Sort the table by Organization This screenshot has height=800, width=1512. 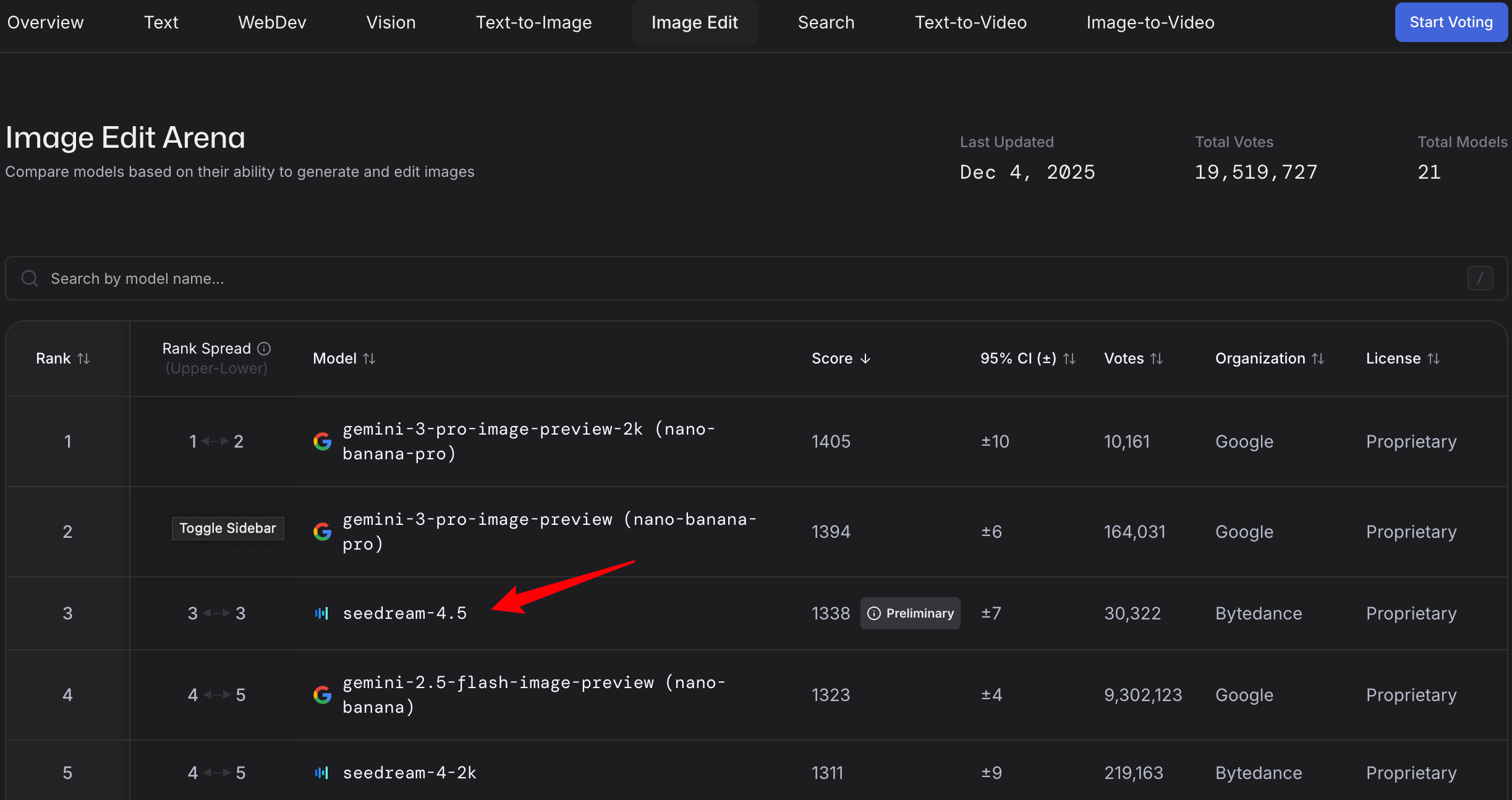click(1318, 359)
